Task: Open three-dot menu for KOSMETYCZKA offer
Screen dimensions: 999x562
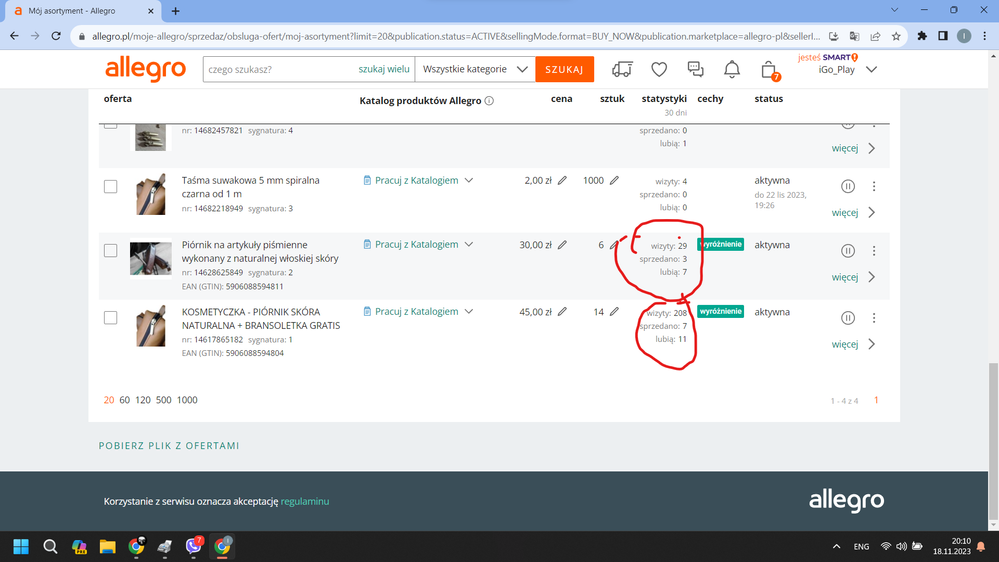Action: click(874, 317)
